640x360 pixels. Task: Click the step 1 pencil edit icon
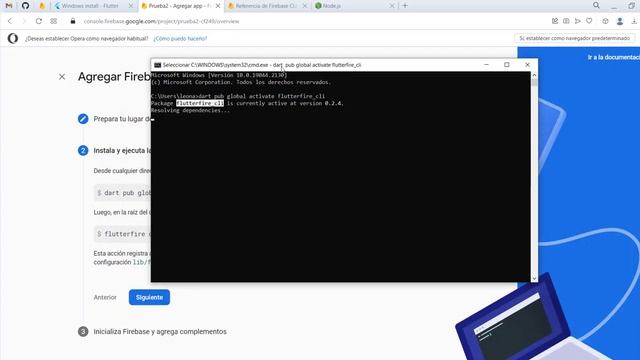click(83, 119)
